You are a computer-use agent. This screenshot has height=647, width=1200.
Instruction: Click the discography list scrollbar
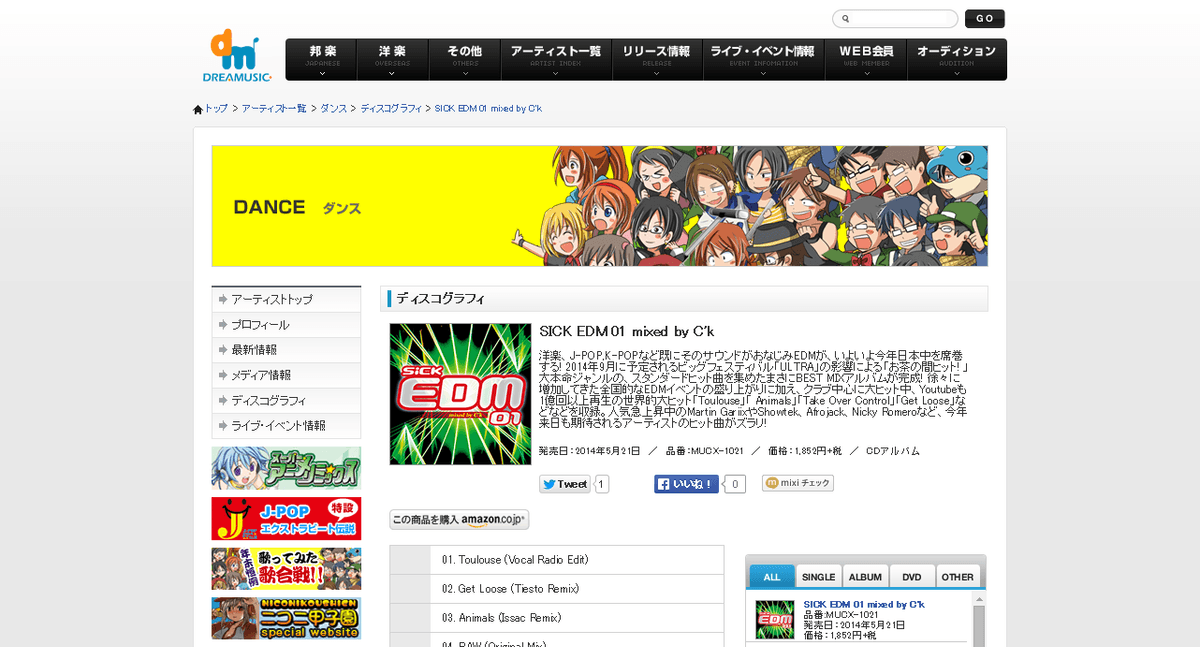(x=979, y=620)
